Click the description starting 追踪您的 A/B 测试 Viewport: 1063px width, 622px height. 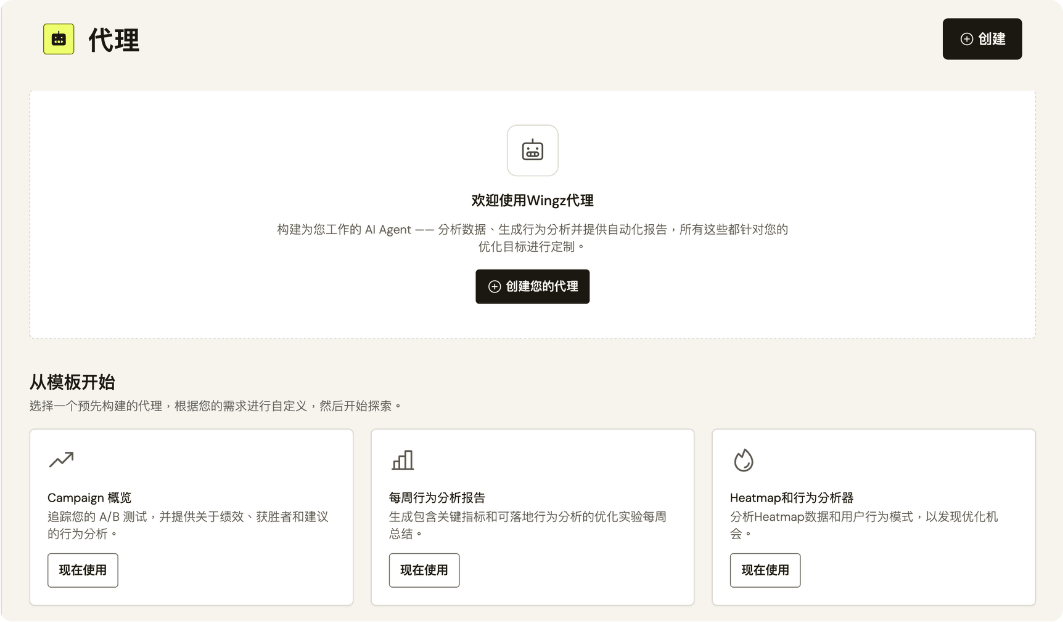(188, 525)
